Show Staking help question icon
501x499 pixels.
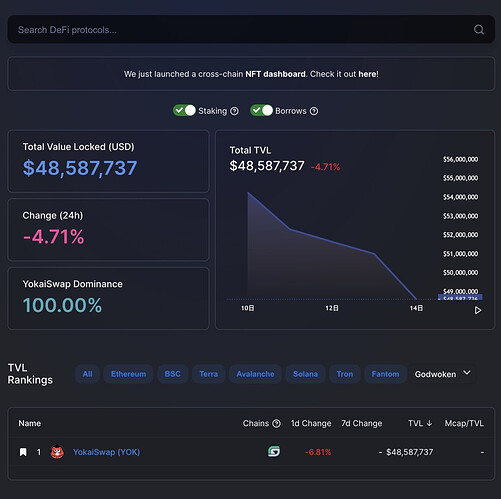pyautogui.click(x=235, y=111)
